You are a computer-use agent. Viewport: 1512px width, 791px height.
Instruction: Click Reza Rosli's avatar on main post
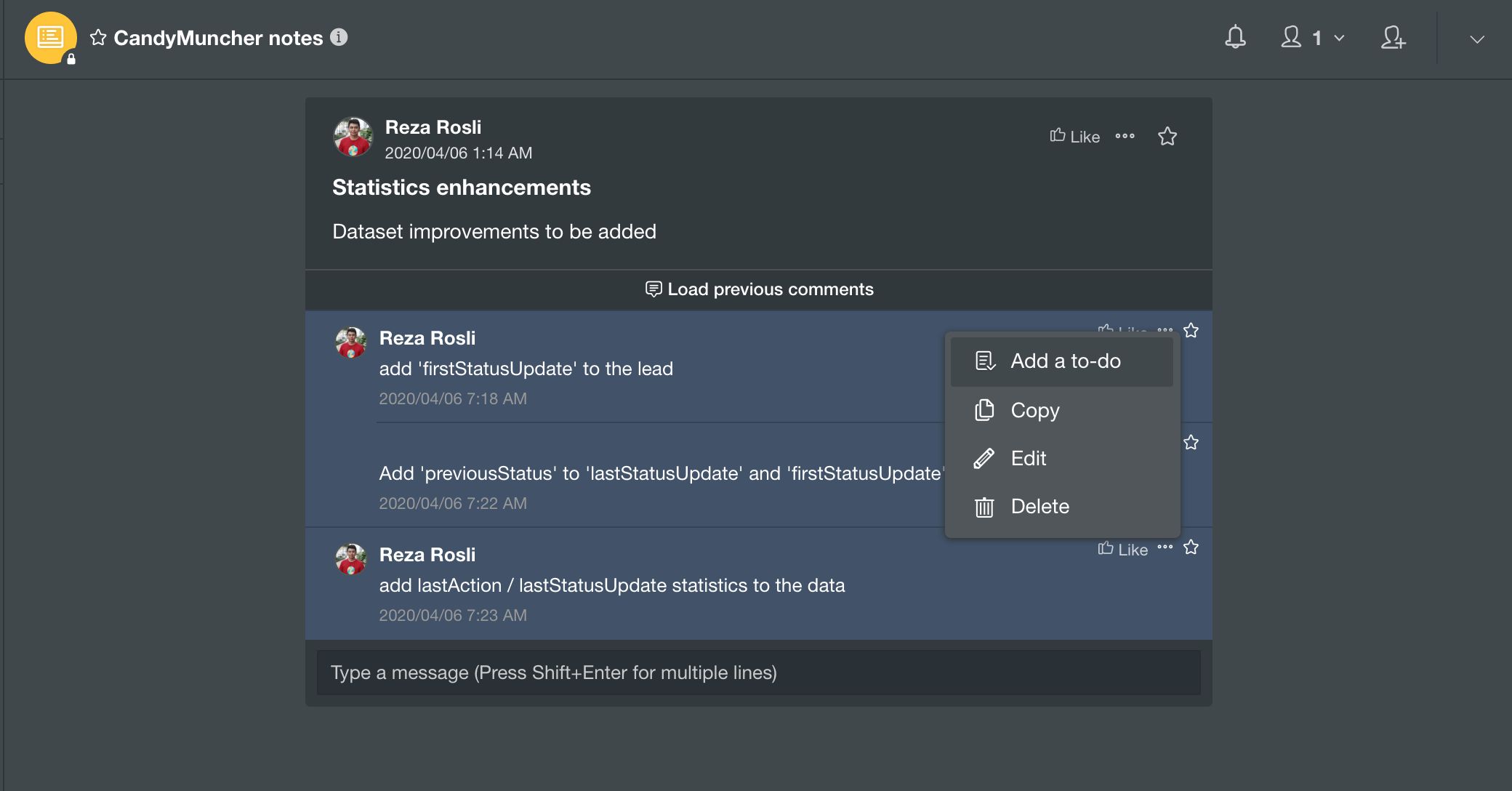[353, 137]
